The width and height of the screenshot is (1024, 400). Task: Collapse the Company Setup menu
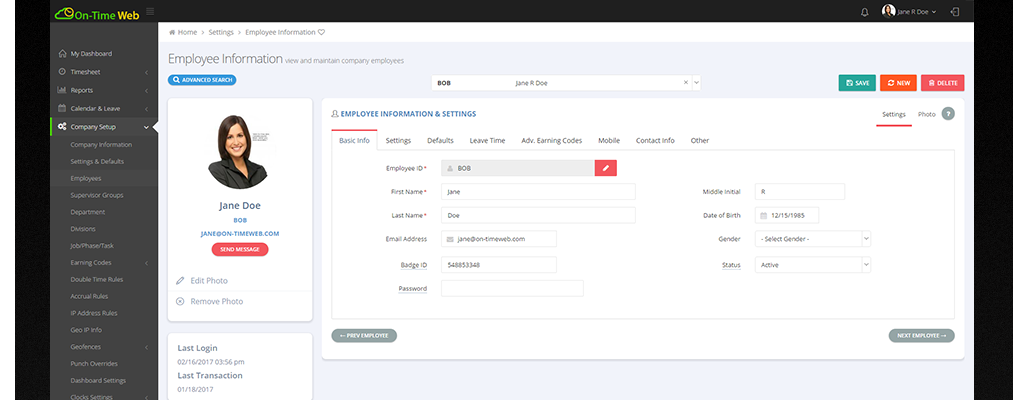pos(104,127)
